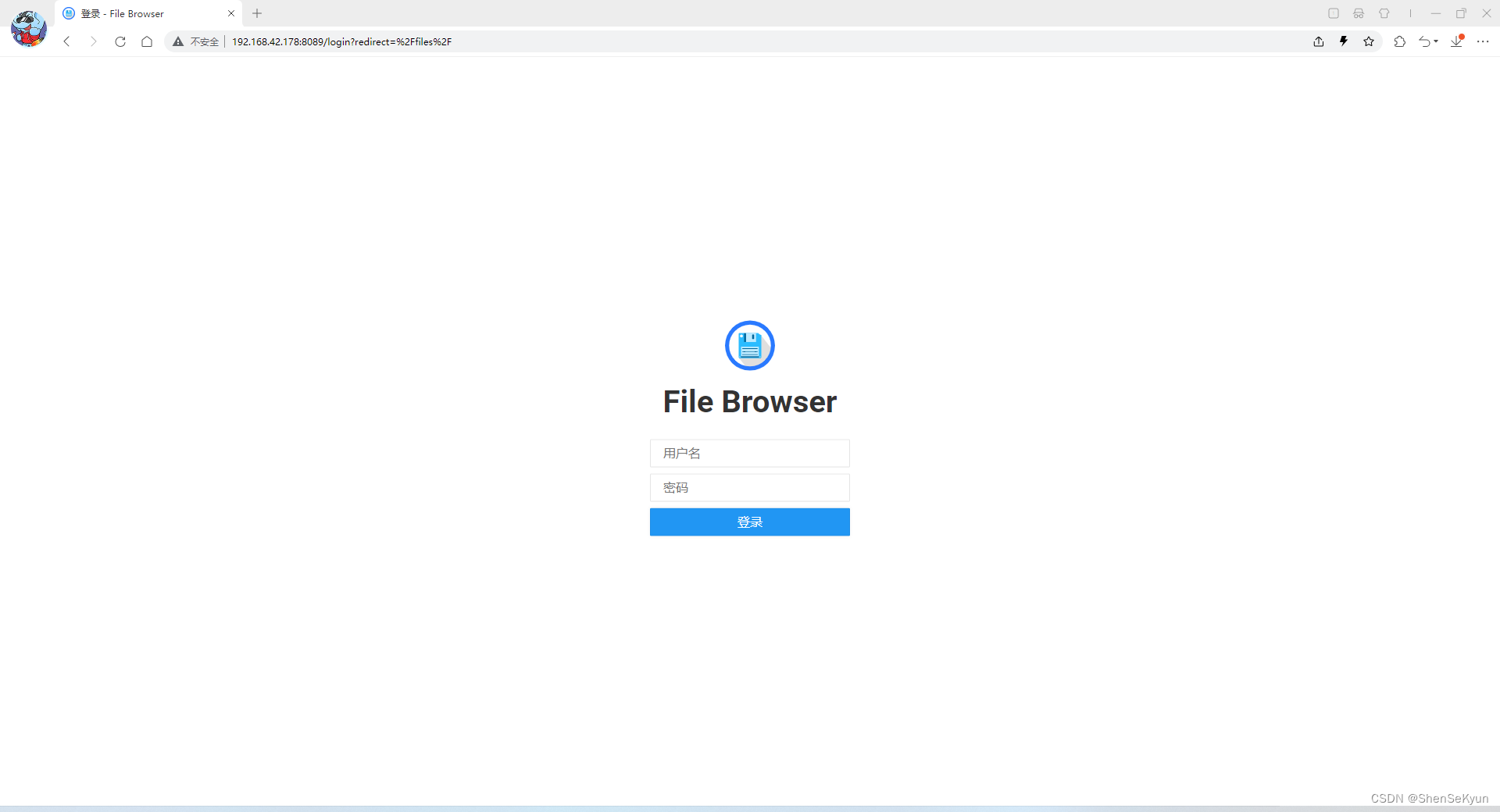Go back with the browser back arrow
The image size is (1500, 812).
coord(67,41)
